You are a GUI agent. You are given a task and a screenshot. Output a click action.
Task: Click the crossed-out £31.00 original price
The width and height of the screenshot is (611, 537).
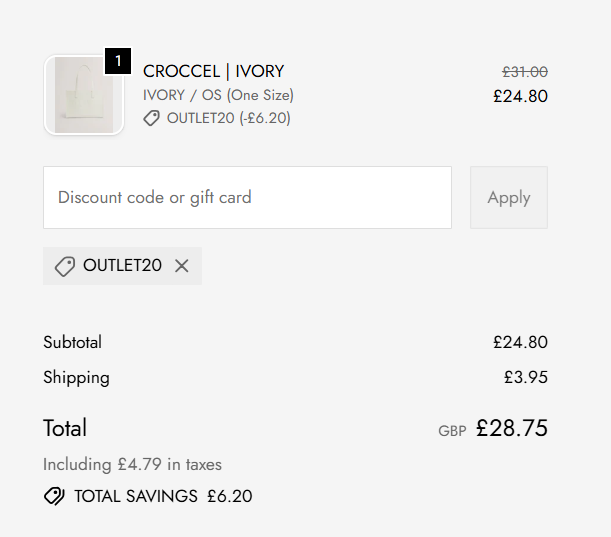tap(524, 72)
